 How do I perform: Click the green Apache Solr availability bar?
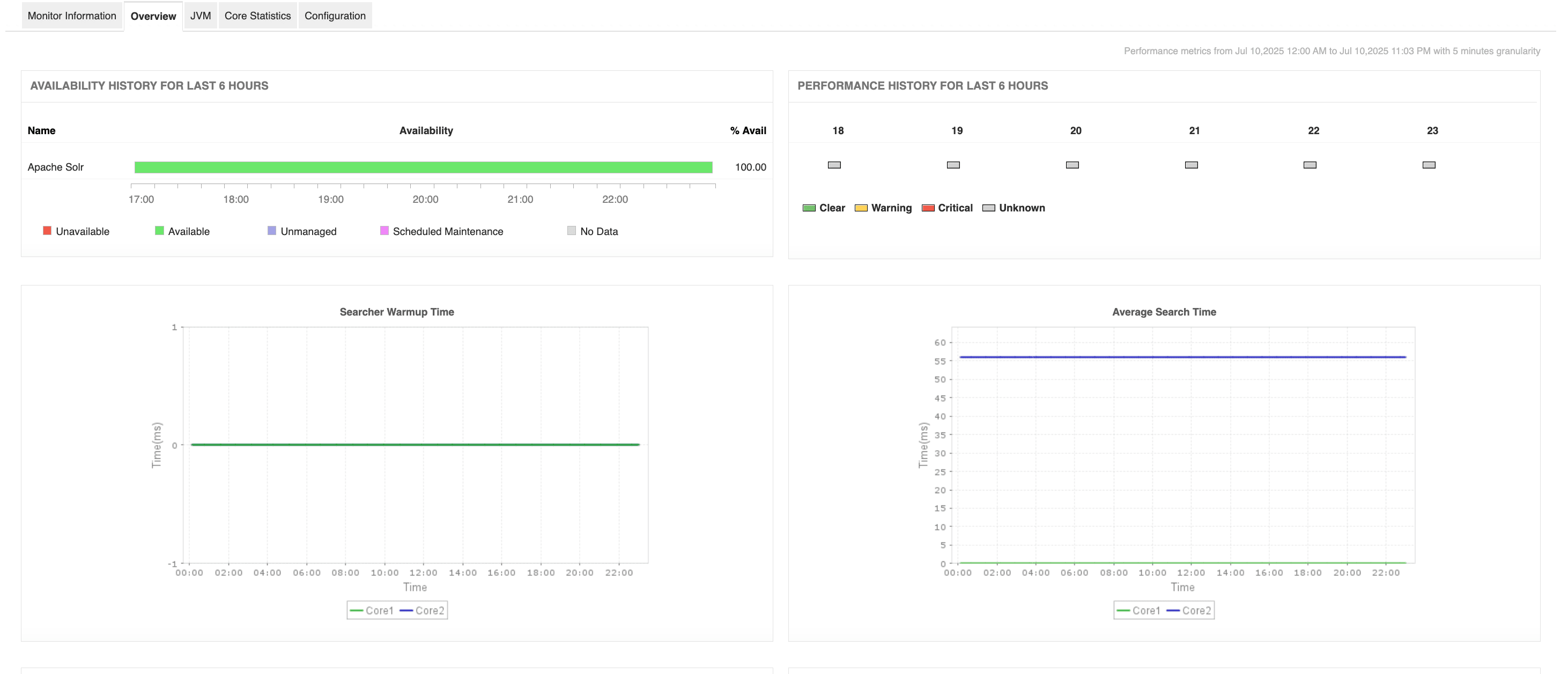click(423, 167)
